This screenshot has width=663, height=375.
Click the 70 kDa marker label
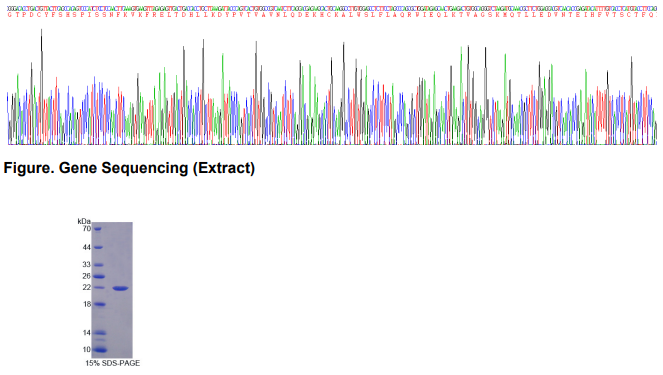pos(86,229)
